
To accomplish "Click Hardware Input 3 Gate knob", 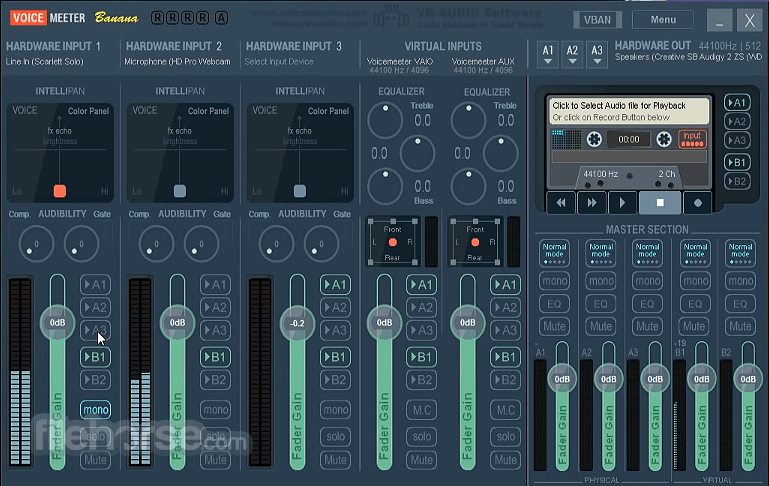I will pyautogui.click(x=321, y=244).
